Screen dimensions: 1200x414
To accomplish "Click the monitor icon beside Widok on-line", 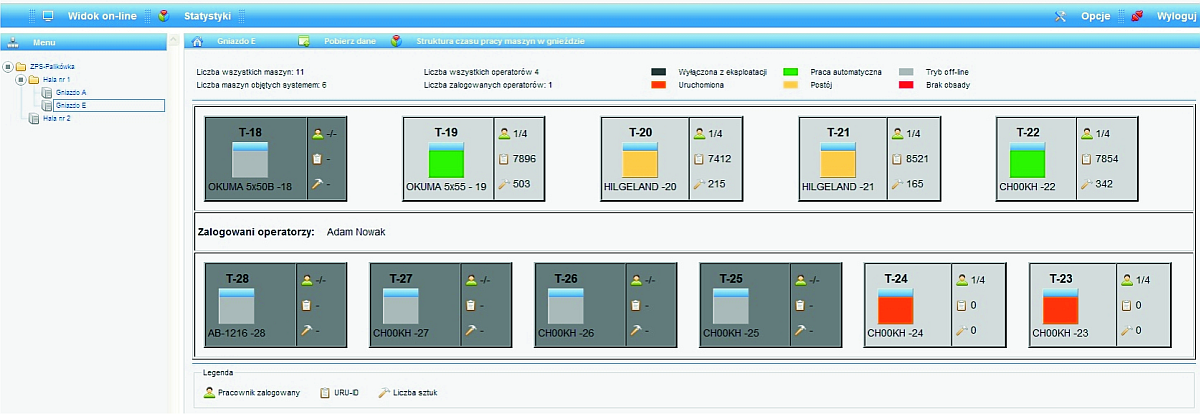I will pyautogui.click(x=47, y=17).
